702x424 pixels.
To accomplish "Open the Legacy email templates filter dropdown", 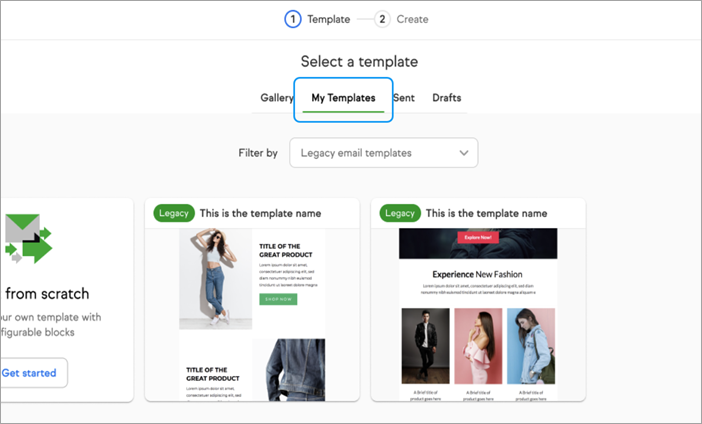I will point(384,153).
